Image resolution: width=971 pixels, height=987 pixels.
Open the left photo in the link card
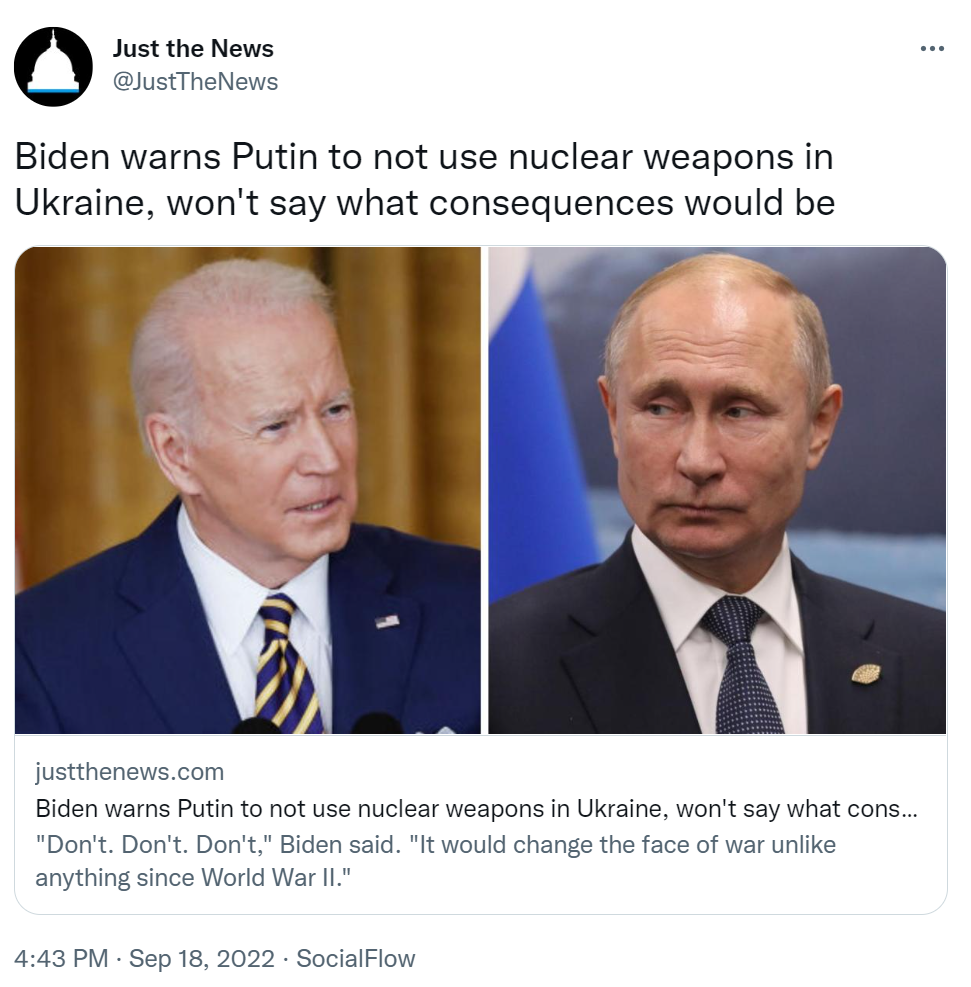tap(248, 490)
